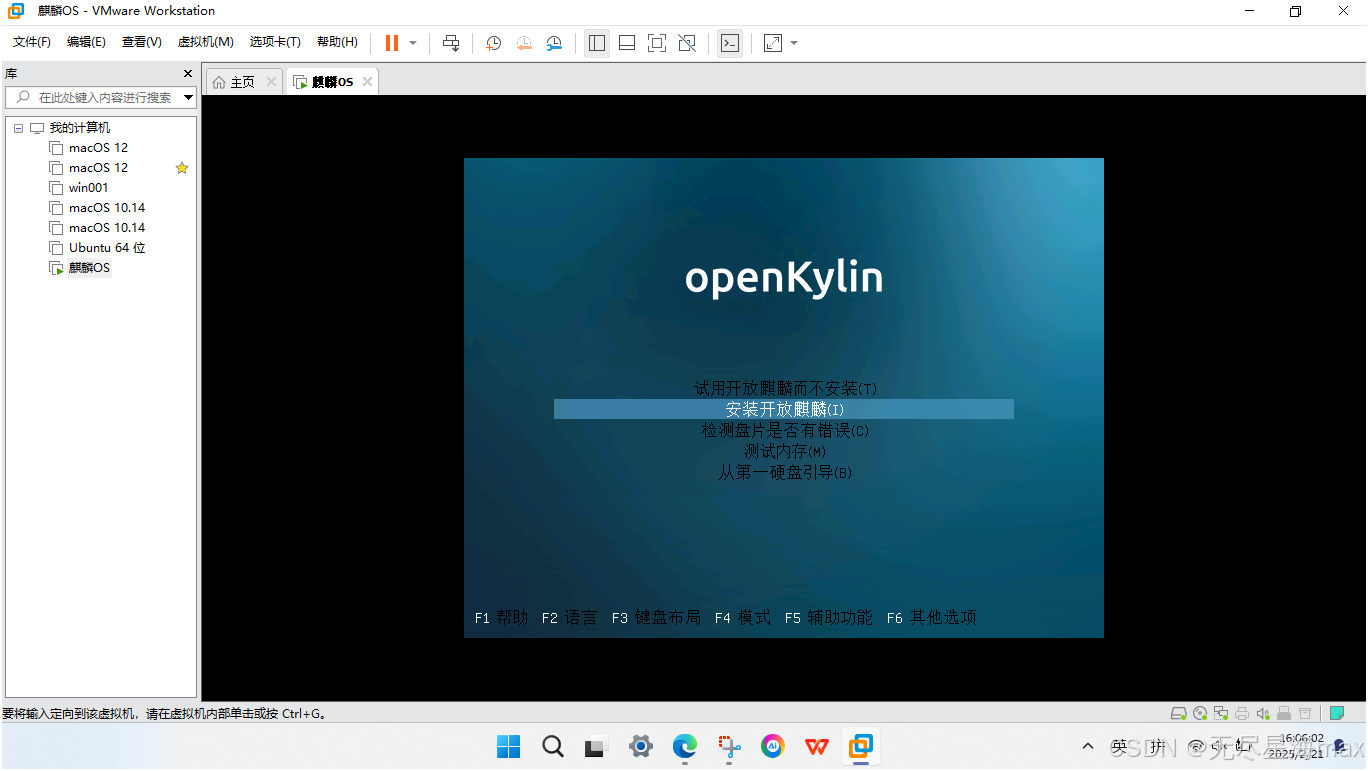Screen dimensions: 1368x771
Task: Choose 从第一硬盘引导(B) boot option
Action: tap(785, 472)
